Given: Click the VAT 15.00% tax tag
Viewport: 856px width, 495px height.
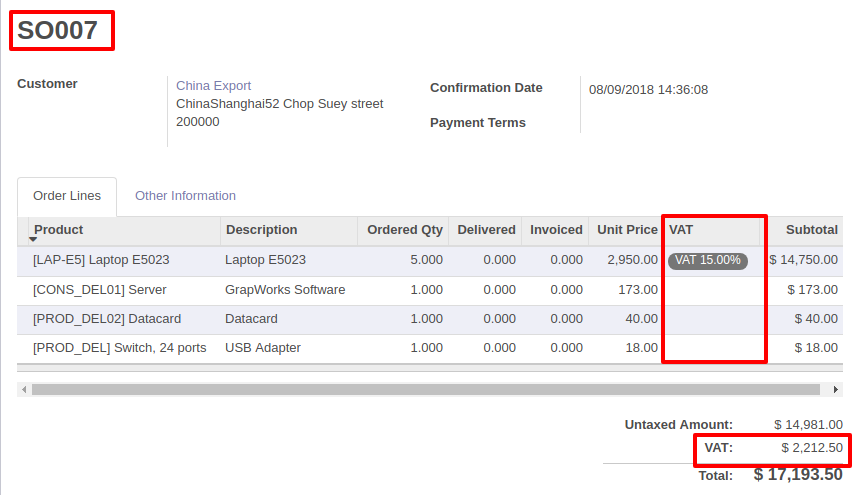Looking at the screenshot, I should tap(708, 260).
